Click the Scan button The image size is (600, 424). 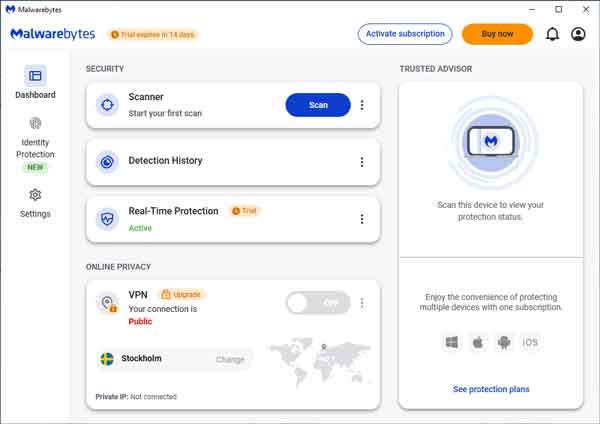pos(318,105)
